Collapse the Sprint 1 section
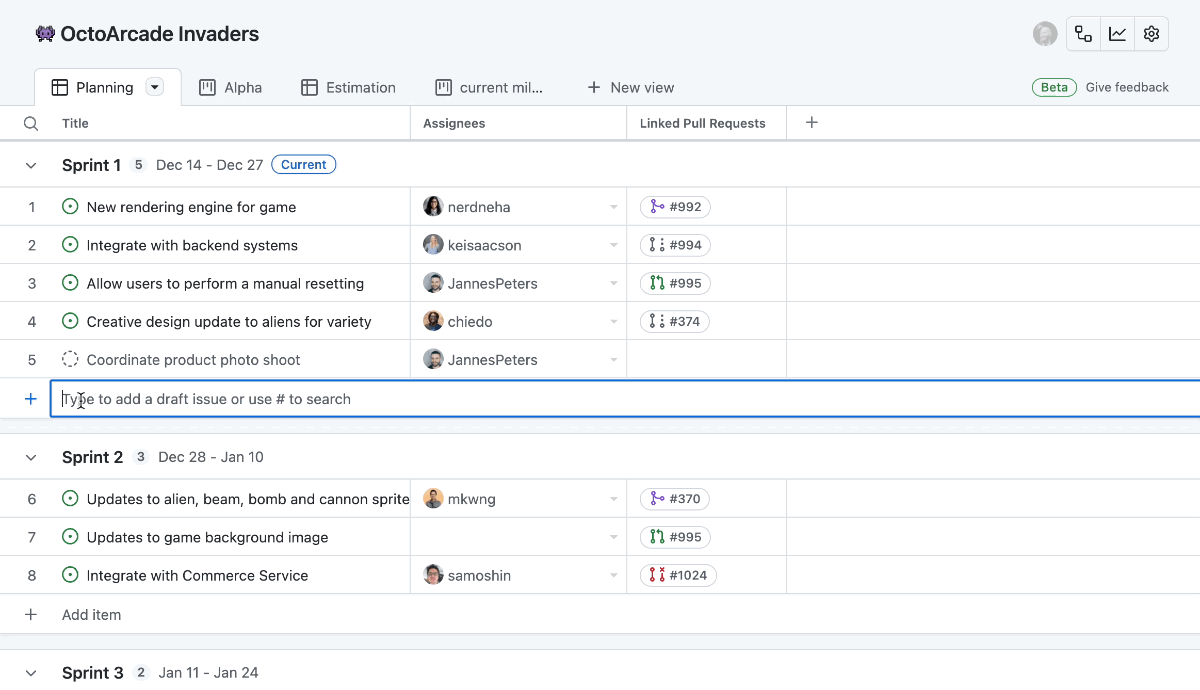 tap(31, 165)
